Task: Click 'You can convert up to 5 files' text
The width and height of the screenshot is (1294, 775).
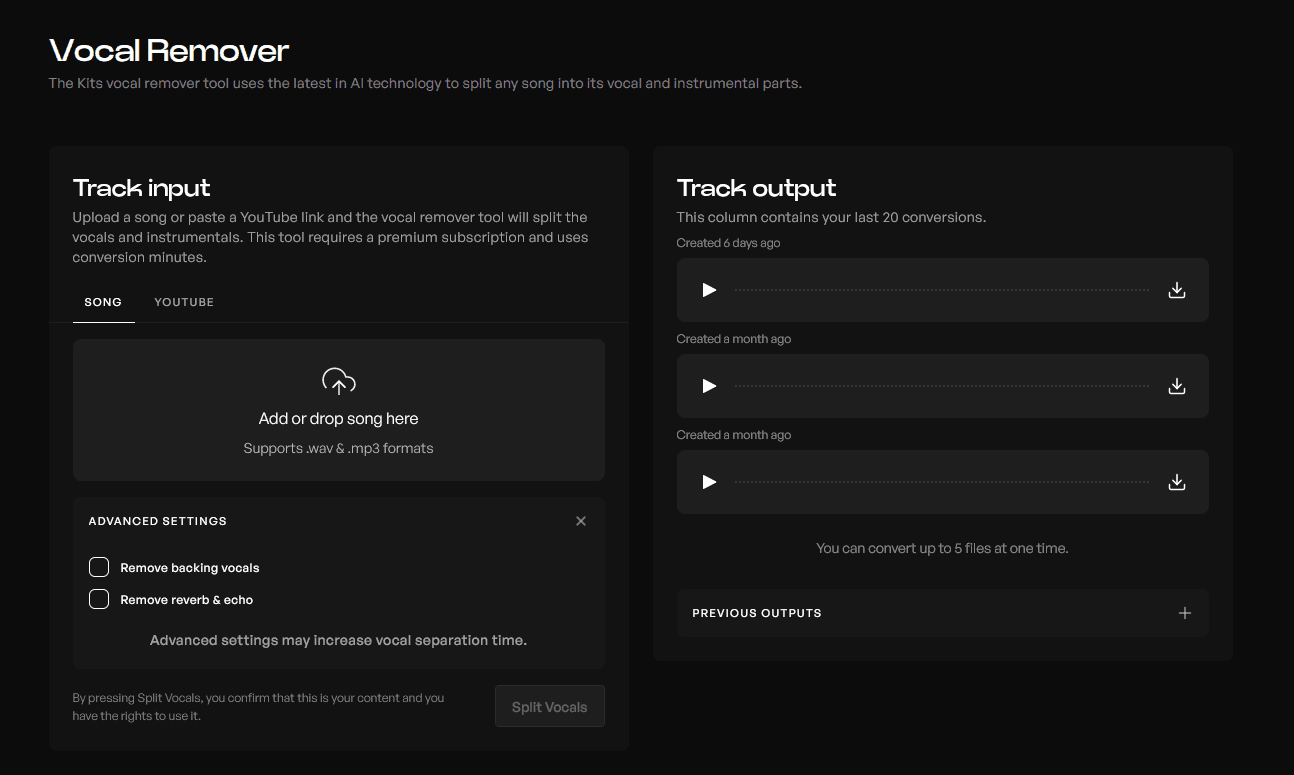Action: [x=942, y=548]
